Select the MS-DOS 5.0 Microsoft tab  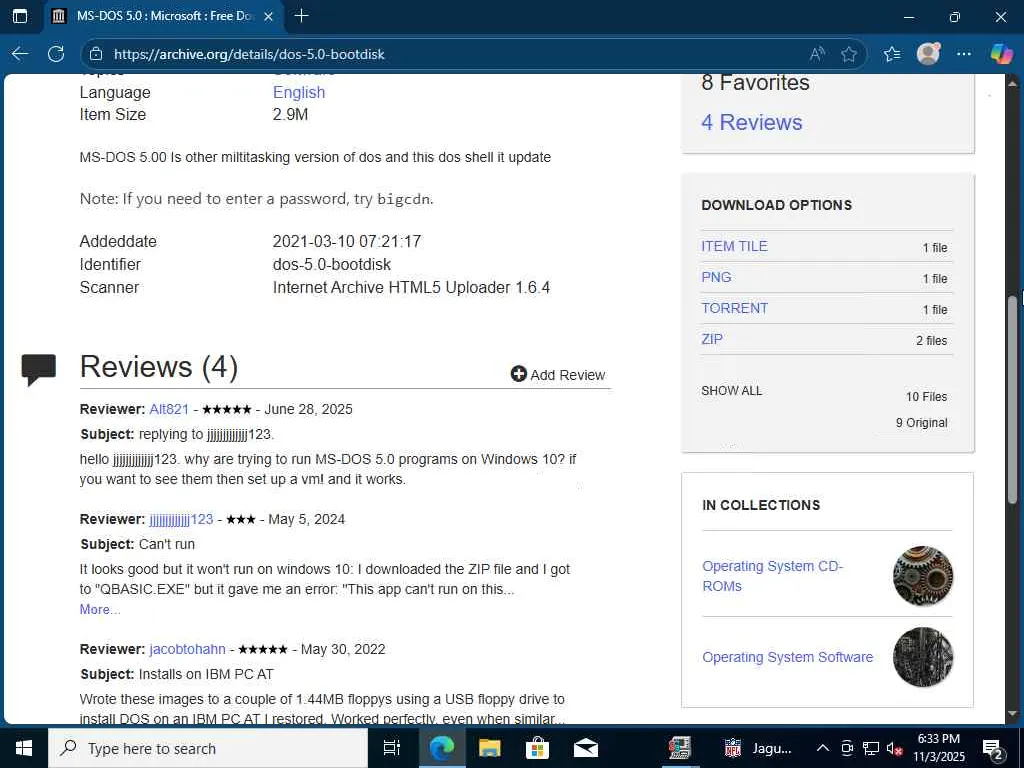tap(163, 16)
